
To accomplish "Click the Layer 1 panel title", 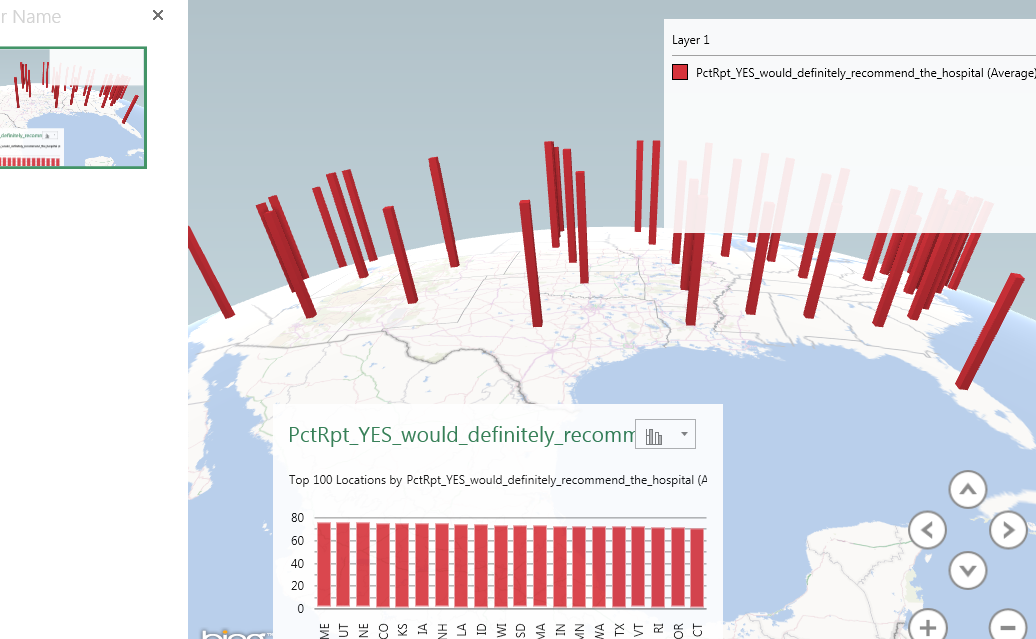I will (691, 39).
